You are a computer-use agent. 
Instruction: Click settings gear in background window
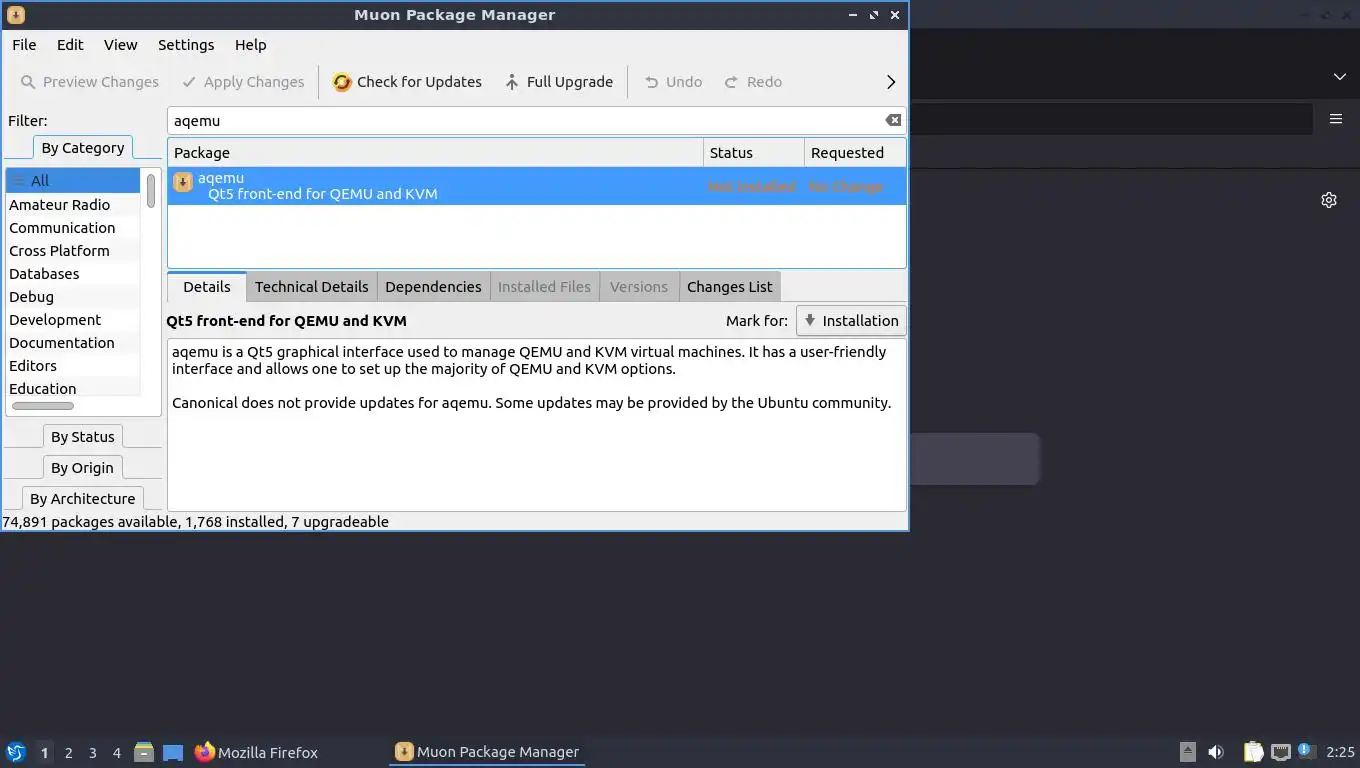(1329, 200)
